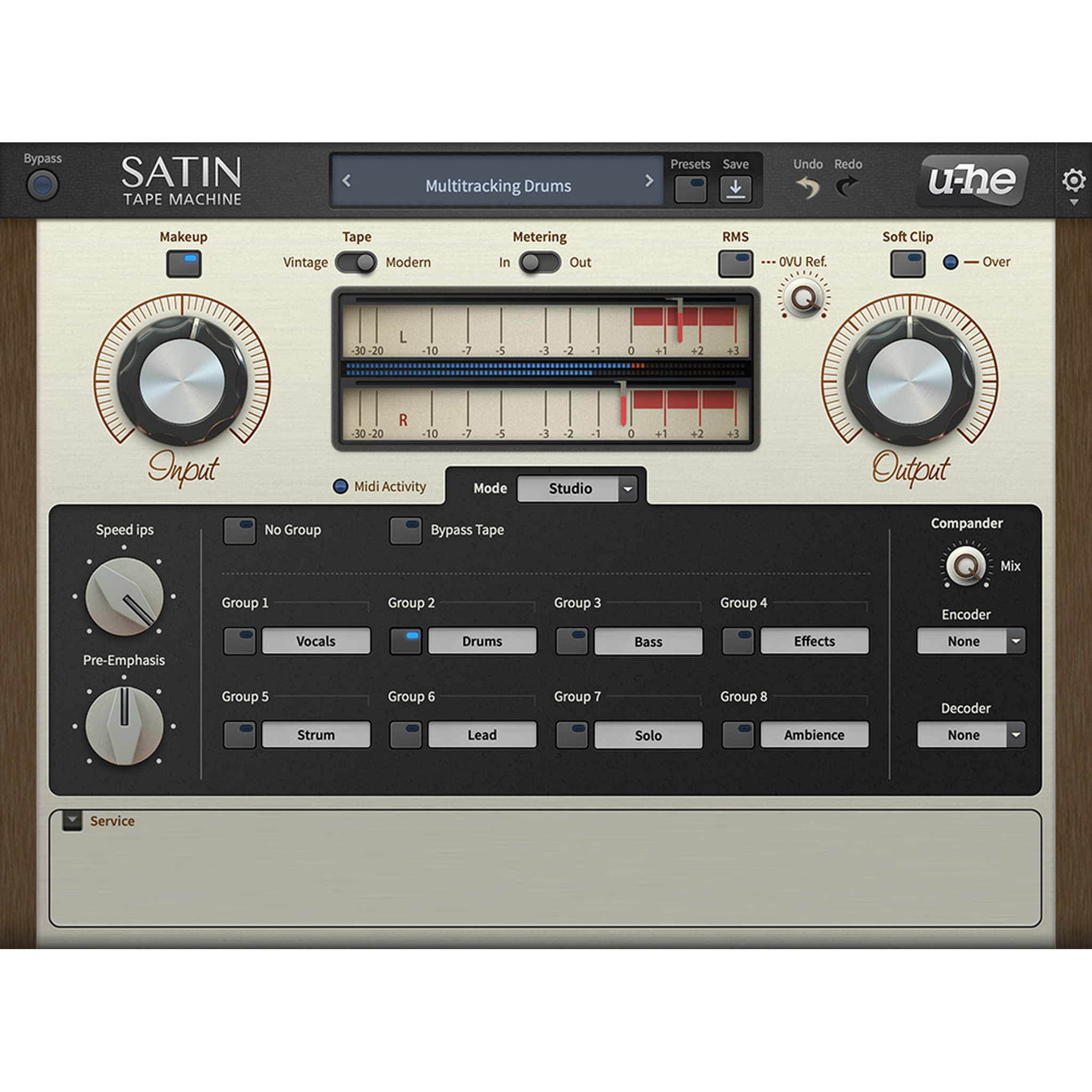Click the Pre-Emphasis knob

point(124,726)
